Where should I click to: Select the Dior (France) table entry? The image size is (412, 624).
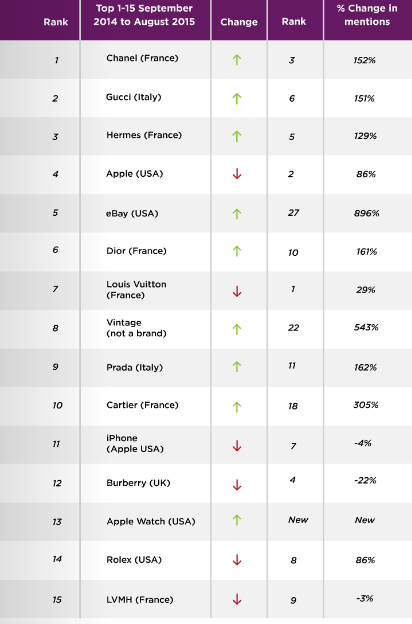tap(136, 251)
